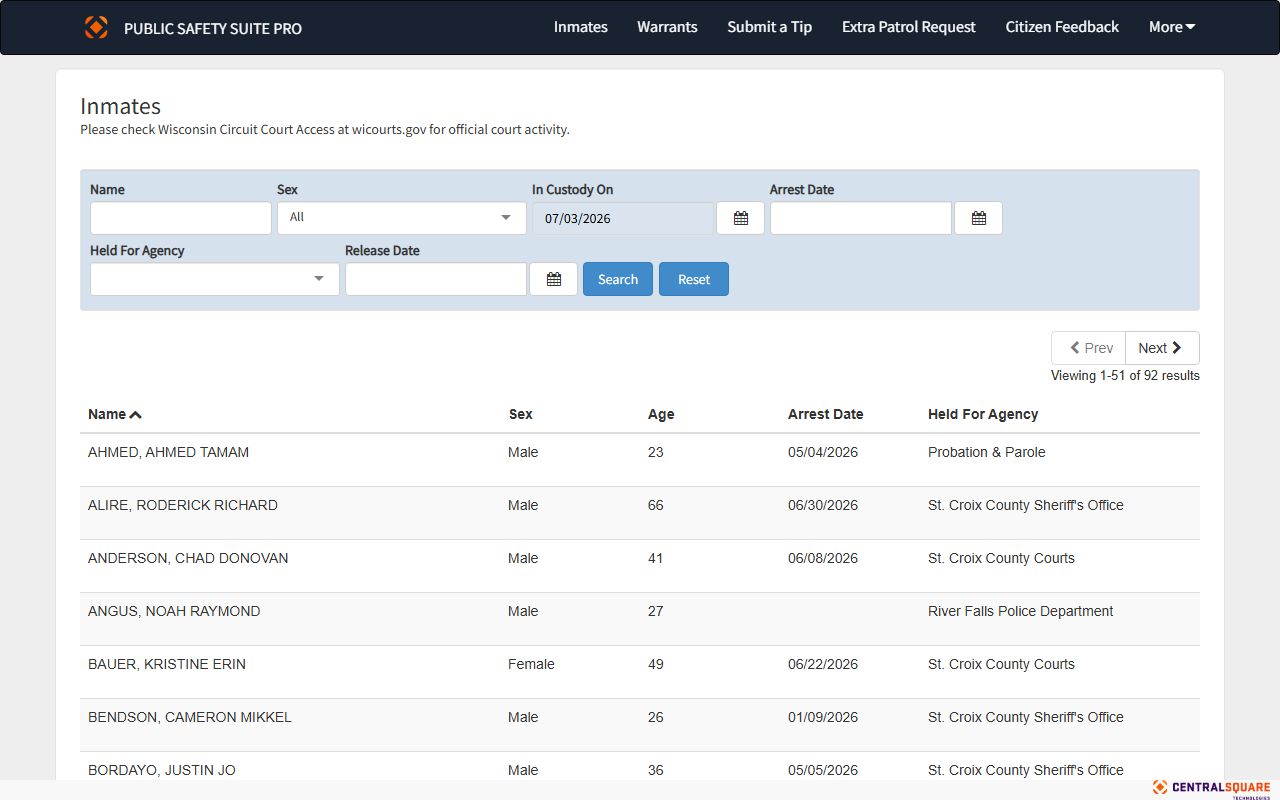Click the Reset button
The image size is (1280, 800).
(694, 279)
